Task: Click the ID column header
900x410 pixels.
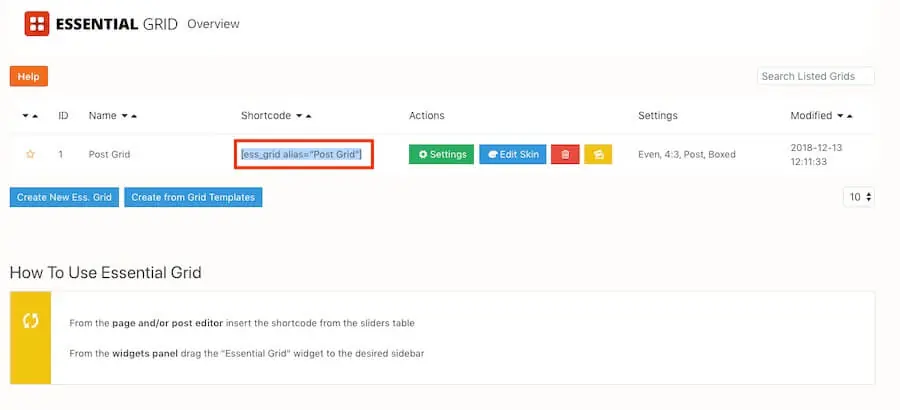Action: (63, 115)
